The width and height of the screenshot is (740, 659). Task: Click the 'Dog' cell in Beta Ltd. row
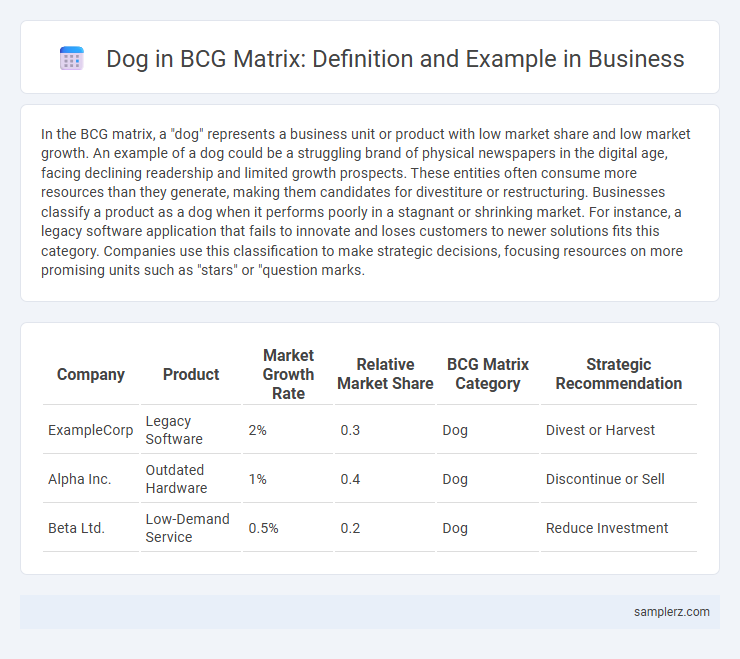tap(488, 528)
